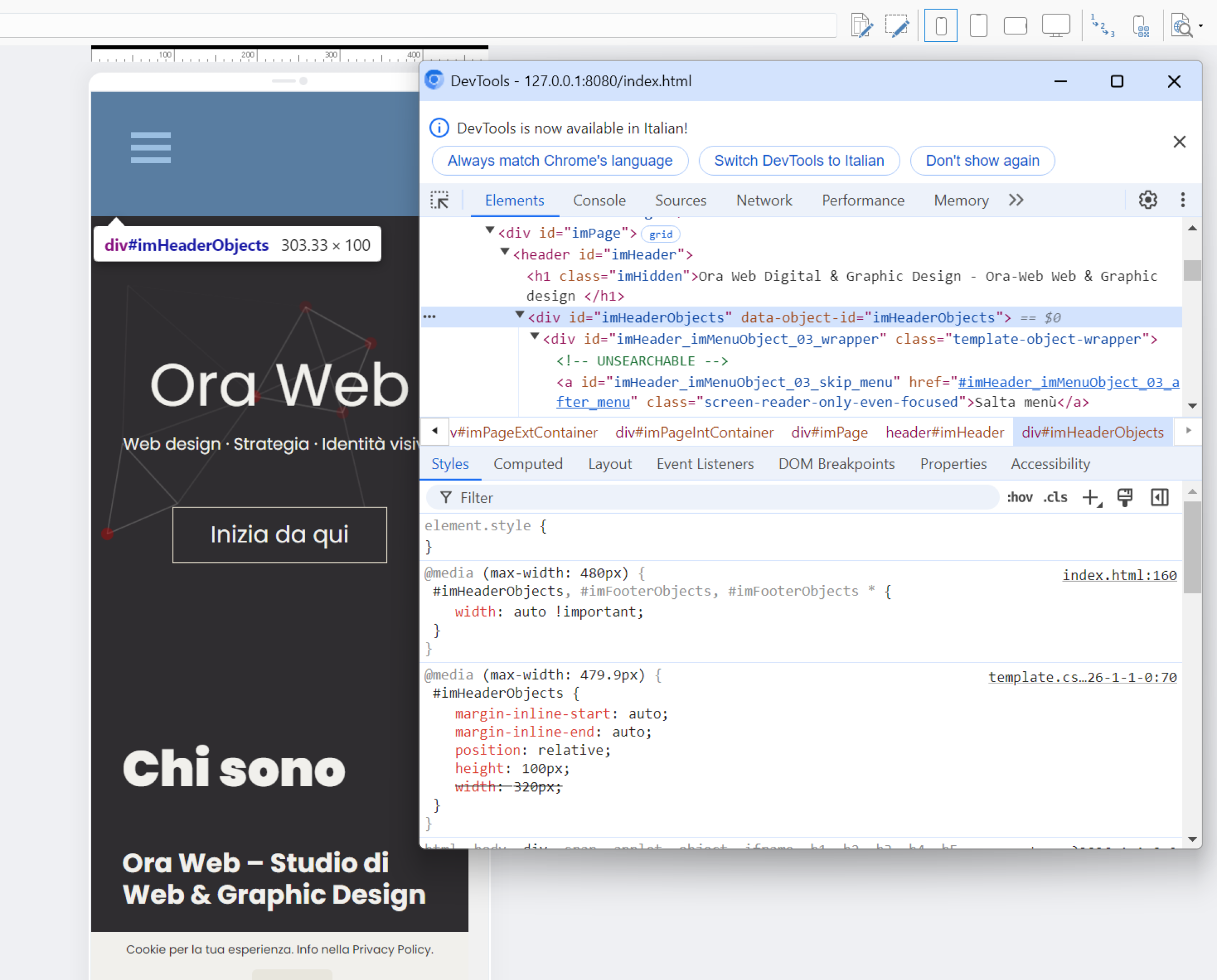The image size is (1217, 980).
Task: Open the Console tab
Action: pyautogui.click(x=599, y=201)
